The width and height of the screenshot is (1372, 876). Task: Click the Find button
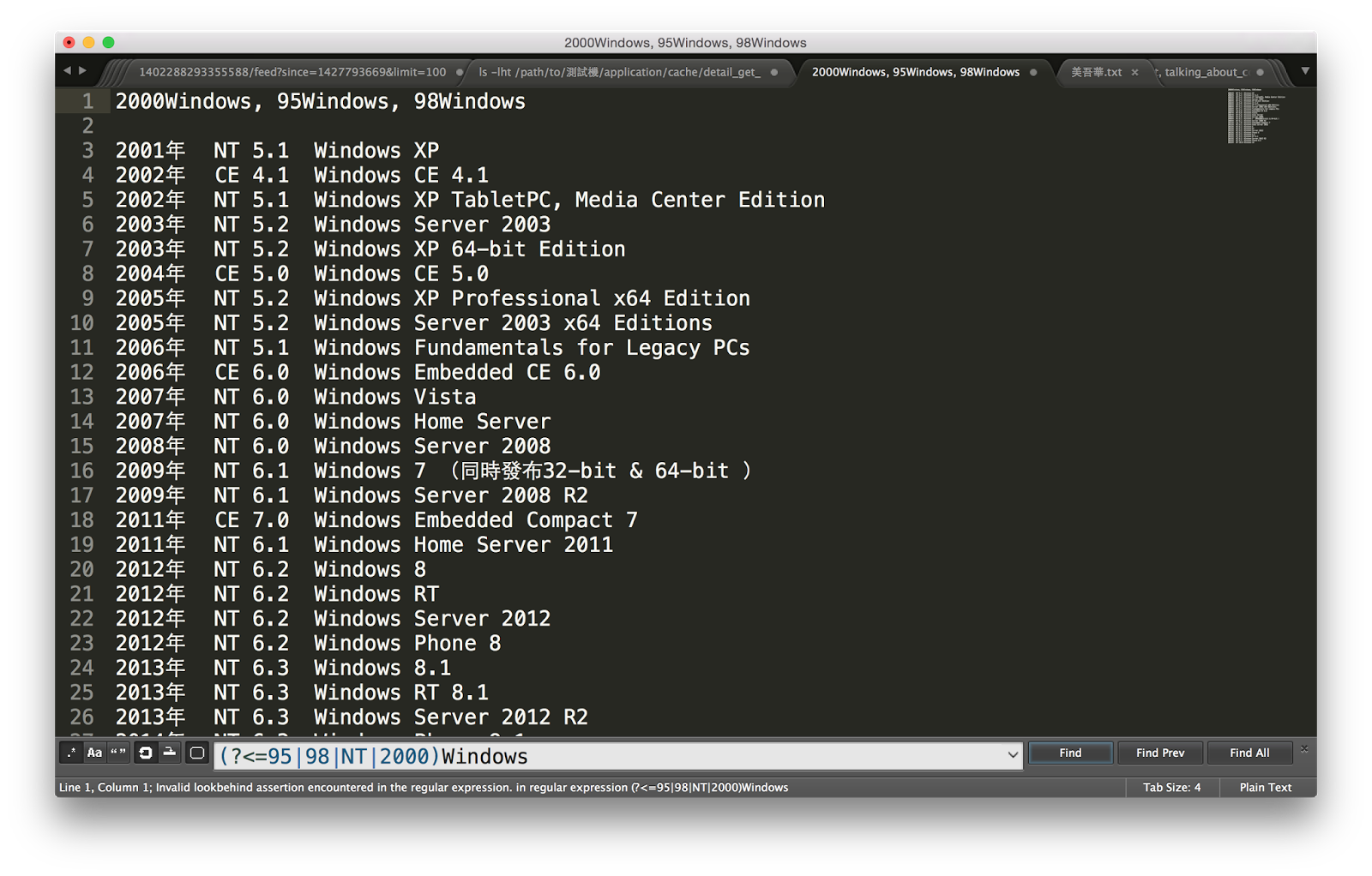pyautogui.click(x=1070, y=753)
